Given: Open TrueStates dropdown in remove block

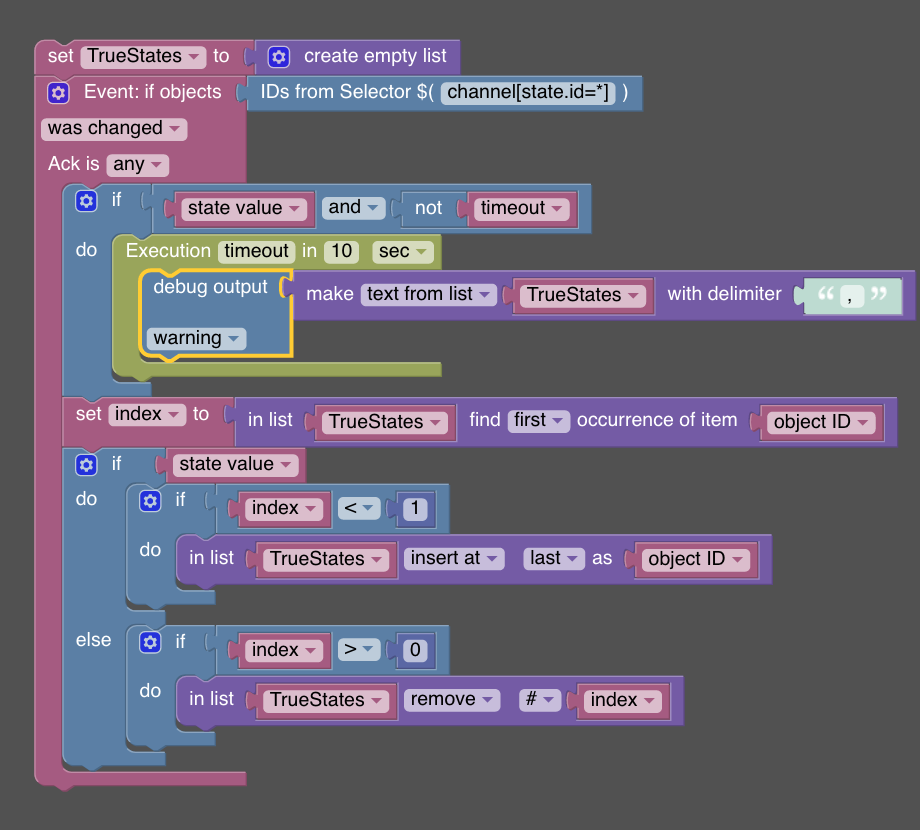Looking at the screenshot, I should coord(326,700).
